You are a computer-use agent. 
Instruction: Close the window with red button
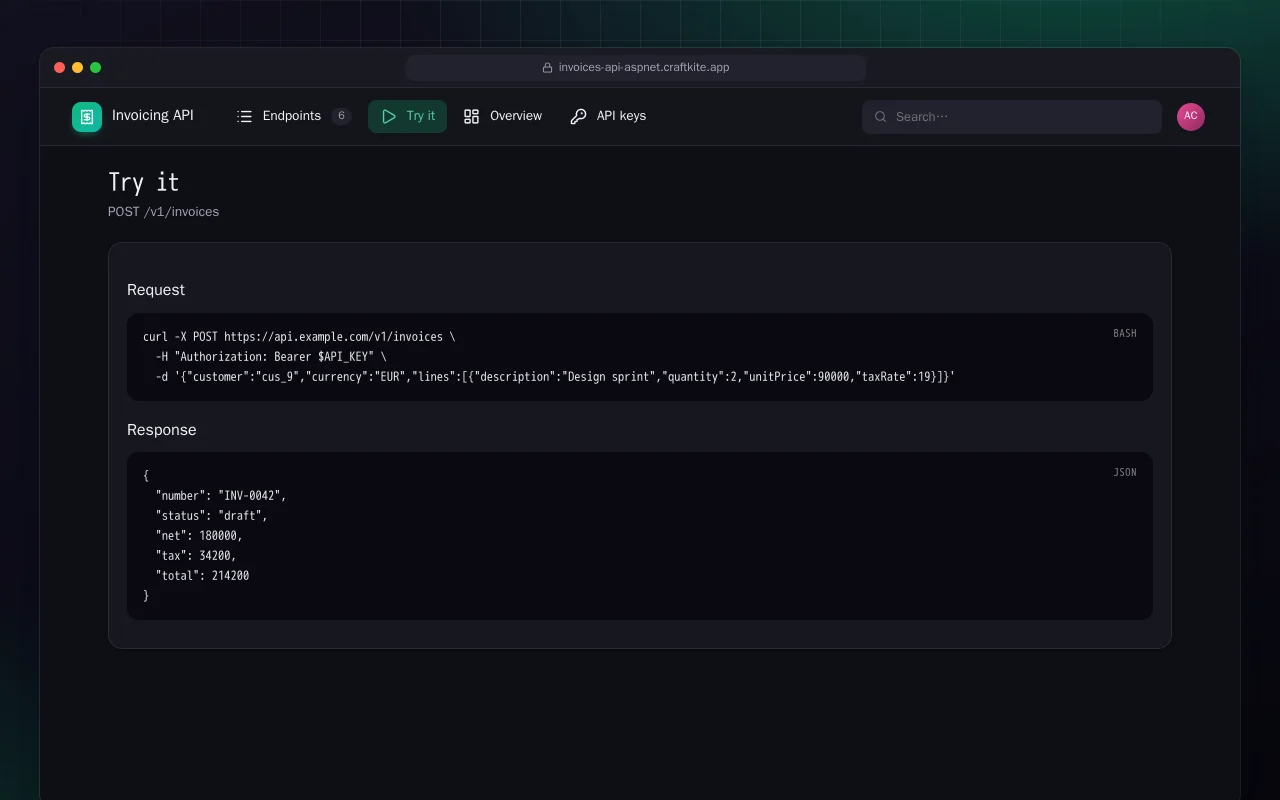point(60,68)
